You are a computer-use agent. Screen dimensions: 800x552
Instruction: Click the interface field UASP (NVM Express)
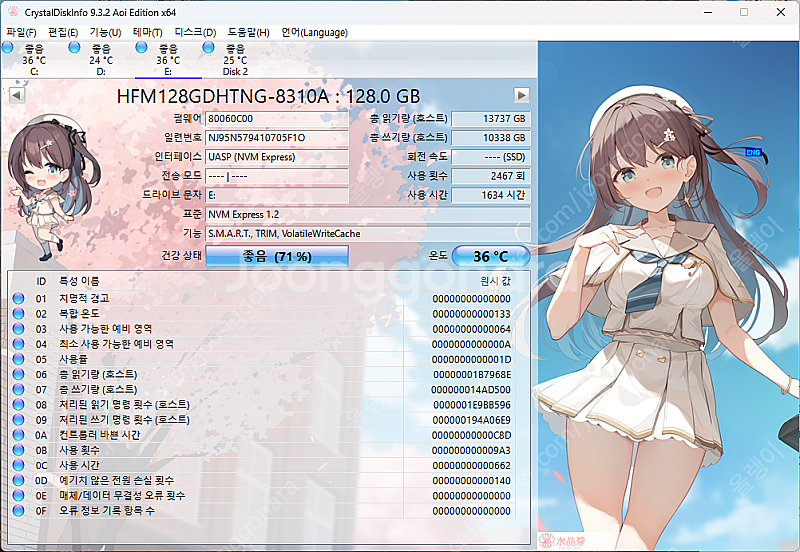pos(277,157)
